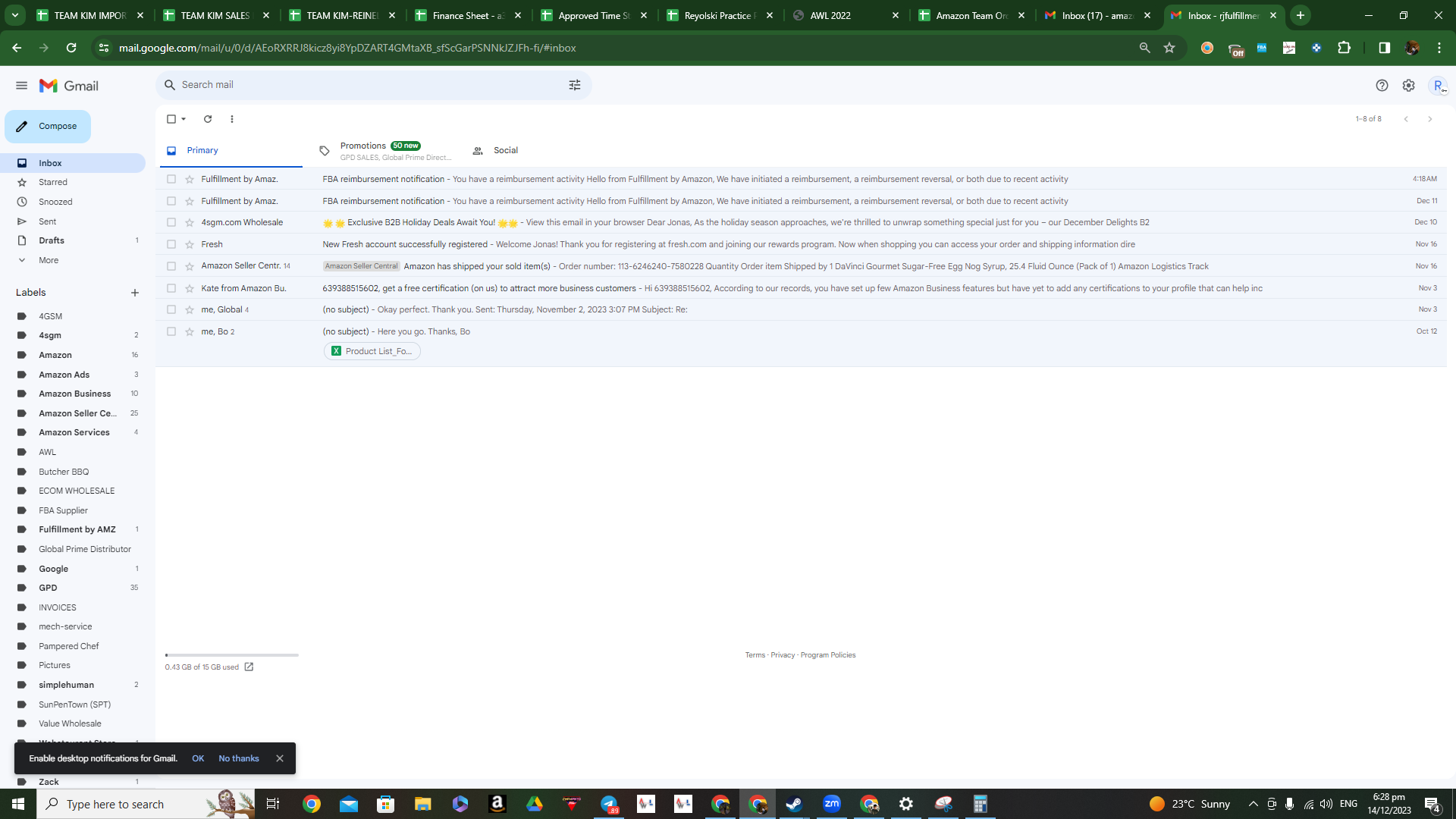Switch to the Primary inbox tab

point(231,151)
